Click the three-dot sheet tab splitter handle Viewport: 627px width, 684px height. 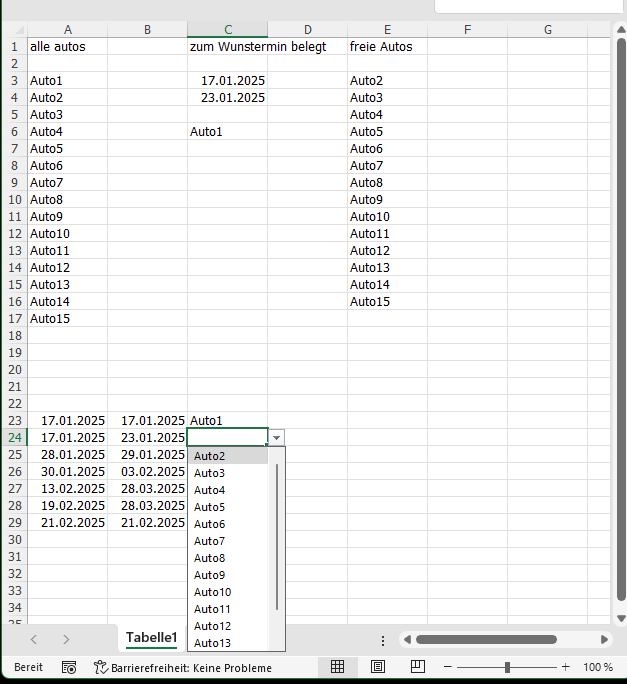tap(383, 640)
